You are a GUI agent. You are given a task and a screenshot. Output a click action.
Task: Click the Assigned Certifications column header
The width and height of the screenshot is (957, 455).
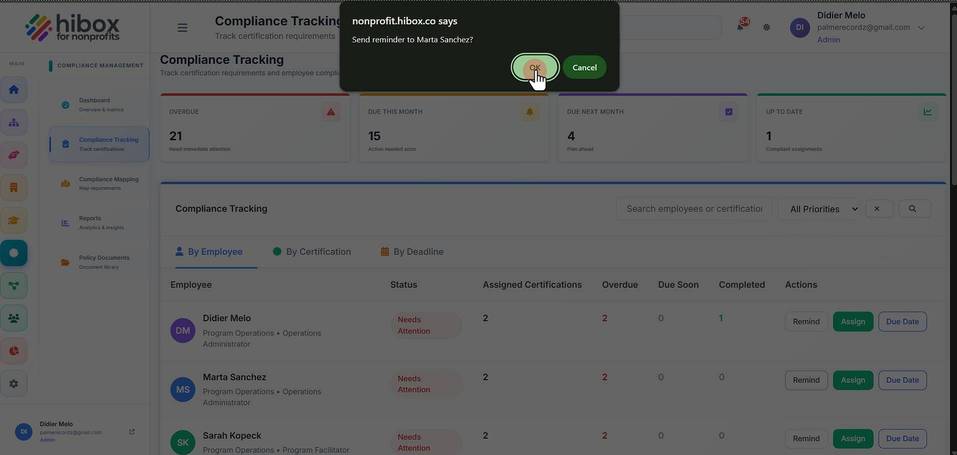click(x=532, y=285)
